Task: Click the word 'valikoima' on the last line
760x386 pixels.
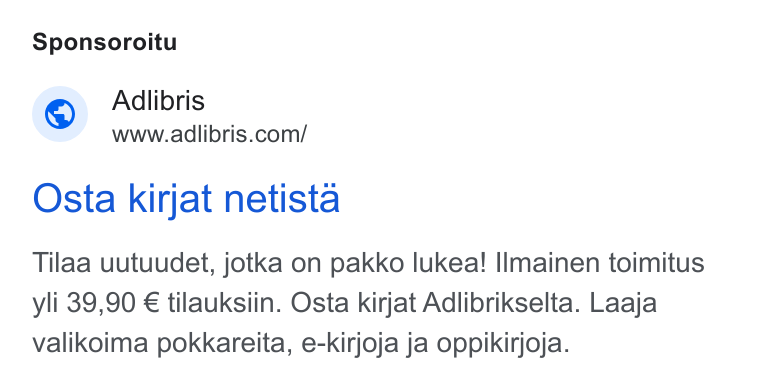Action: [x=90, y=343]
